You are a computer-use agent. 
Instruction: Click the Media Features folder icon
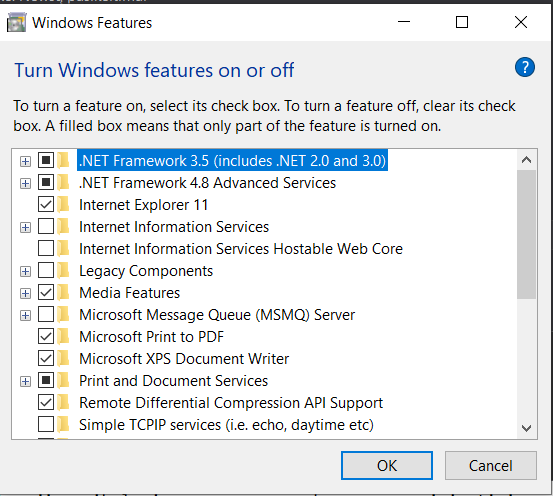[x=63, y=292]
